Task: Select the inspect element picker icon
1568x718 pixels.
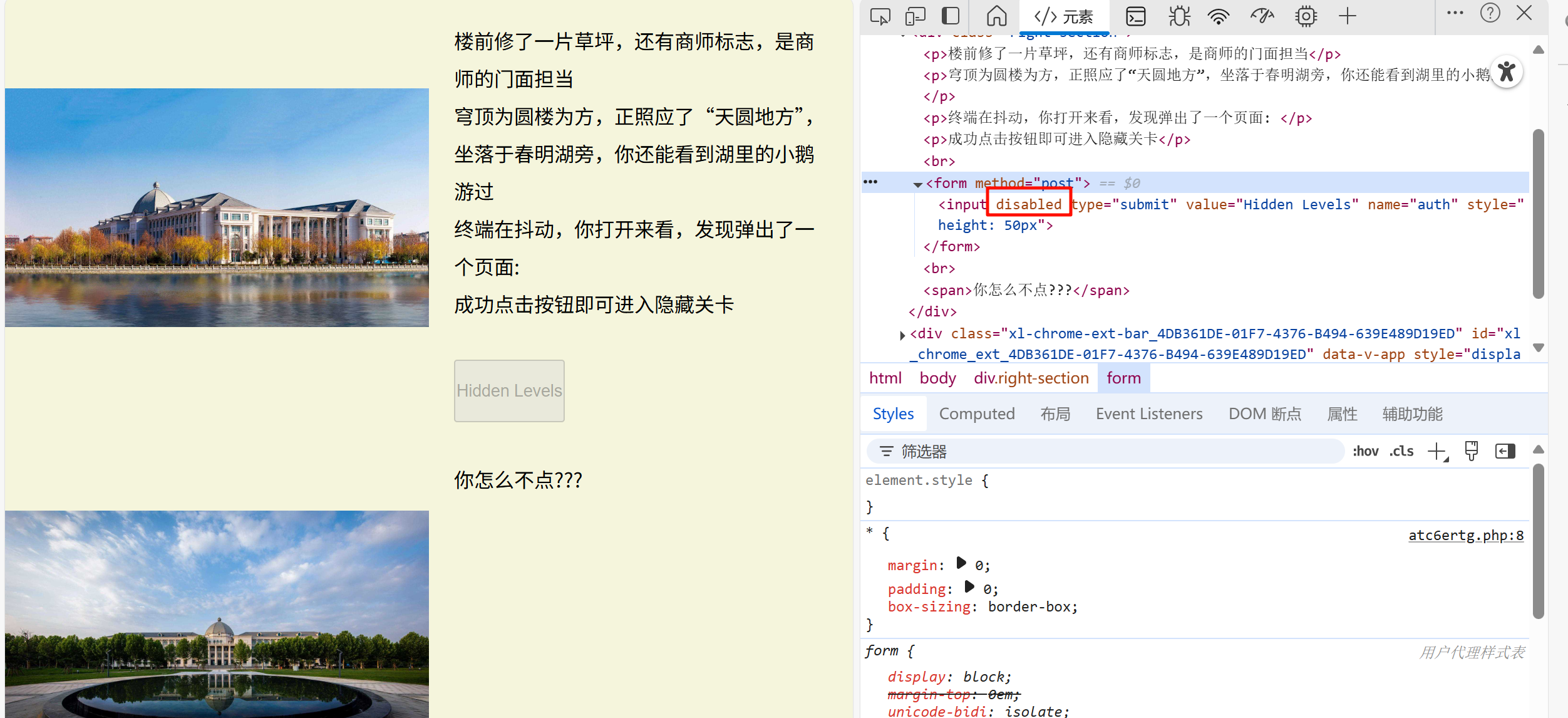Action: [x=880, y=16]
